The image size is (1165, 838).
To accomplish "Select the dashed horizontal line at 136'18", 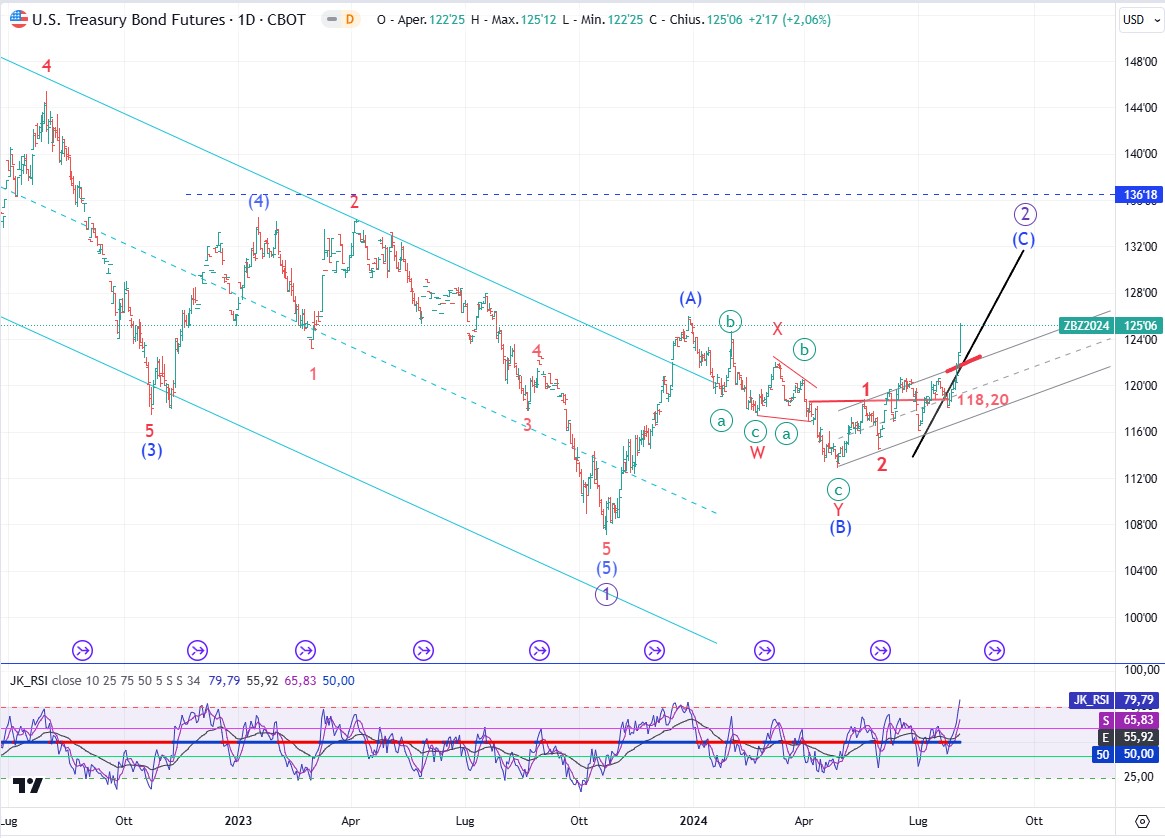I will tap(650, 195).
